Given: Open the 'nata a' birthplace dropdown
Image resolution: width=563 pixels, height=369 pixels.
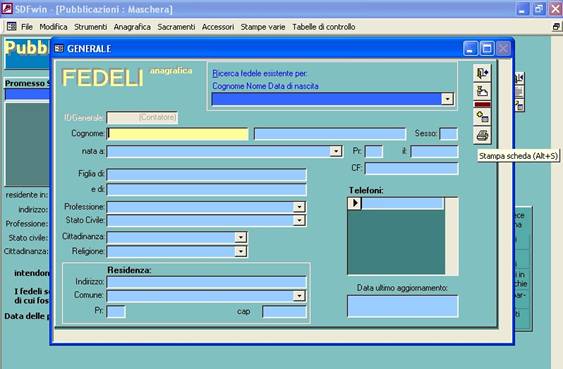Looking at the screenshot, I should click(x=335, y=151).
